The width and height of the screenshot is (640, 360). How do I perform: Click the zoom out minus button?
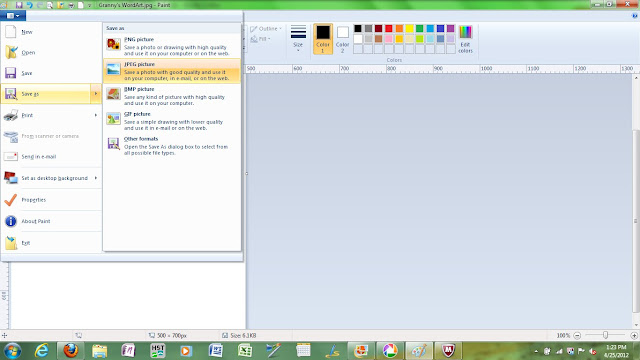(x=577, y=336)
